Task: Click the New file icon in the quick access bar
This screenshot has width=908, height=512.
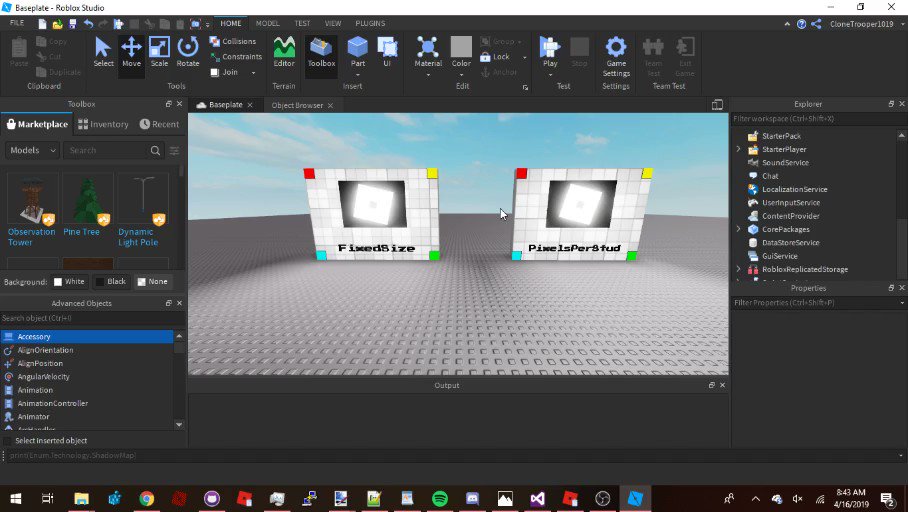Action: [x=42, y=24]
